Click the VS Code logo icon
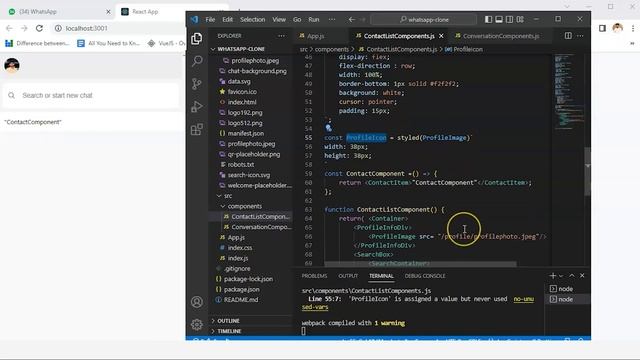Image resolution: width=640 pixels, height=360 pixels. (x=194, y=19)
